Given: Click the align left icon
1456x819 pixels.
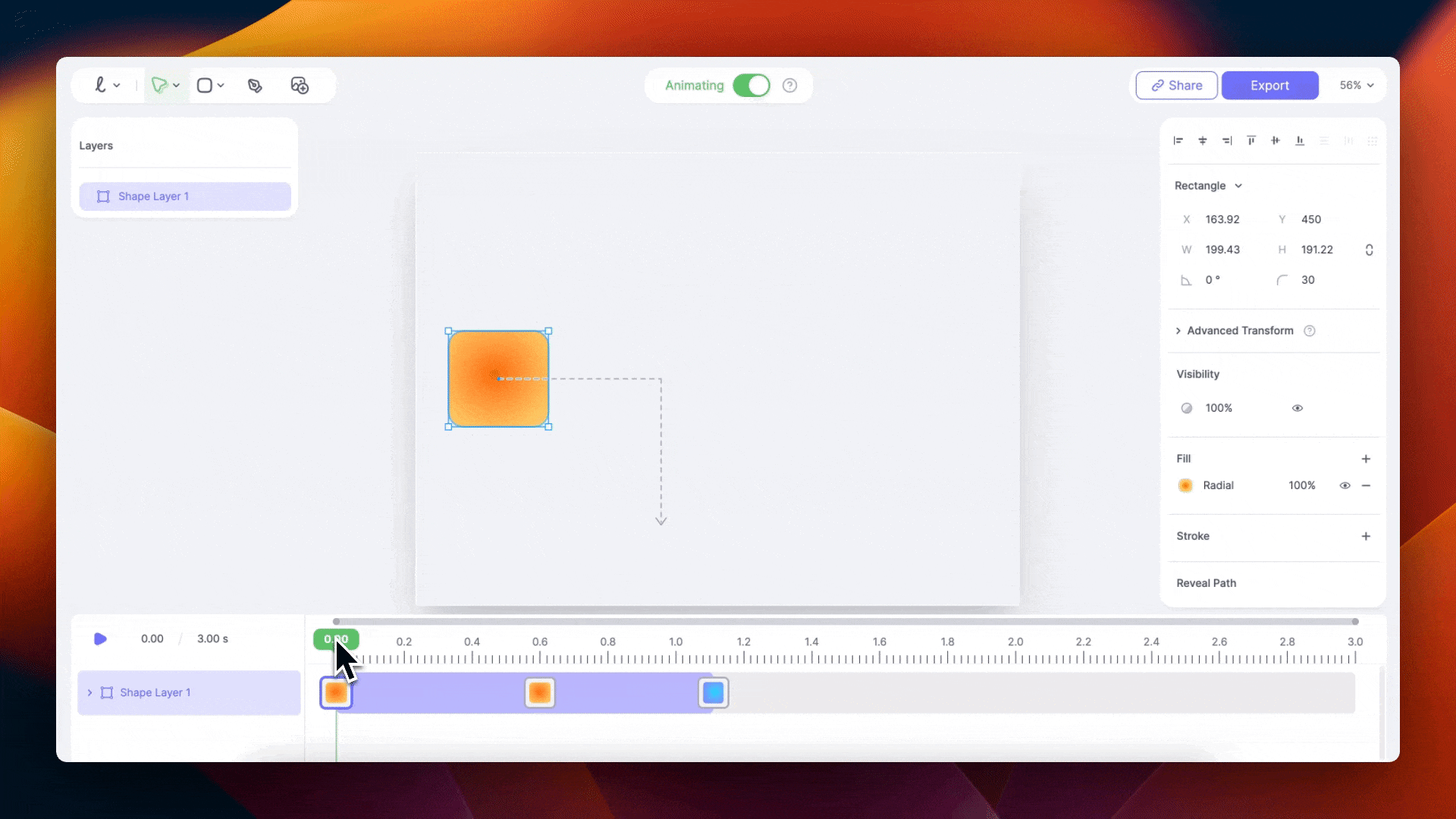Looking at the screenshot, I should pos(1178,141).
